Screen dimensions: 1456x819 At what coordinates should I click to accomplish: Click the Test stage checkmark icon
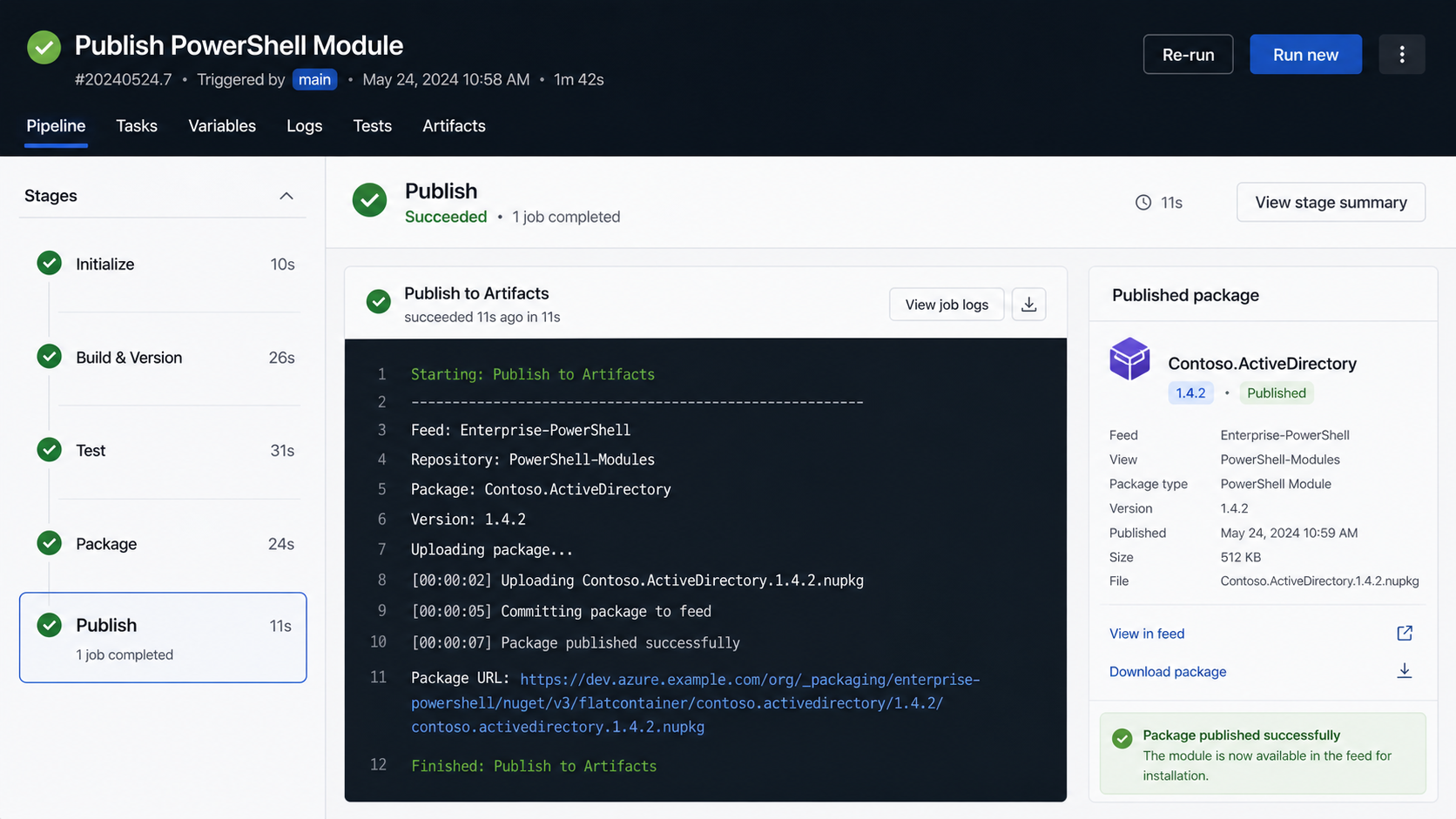coord(50,450)
